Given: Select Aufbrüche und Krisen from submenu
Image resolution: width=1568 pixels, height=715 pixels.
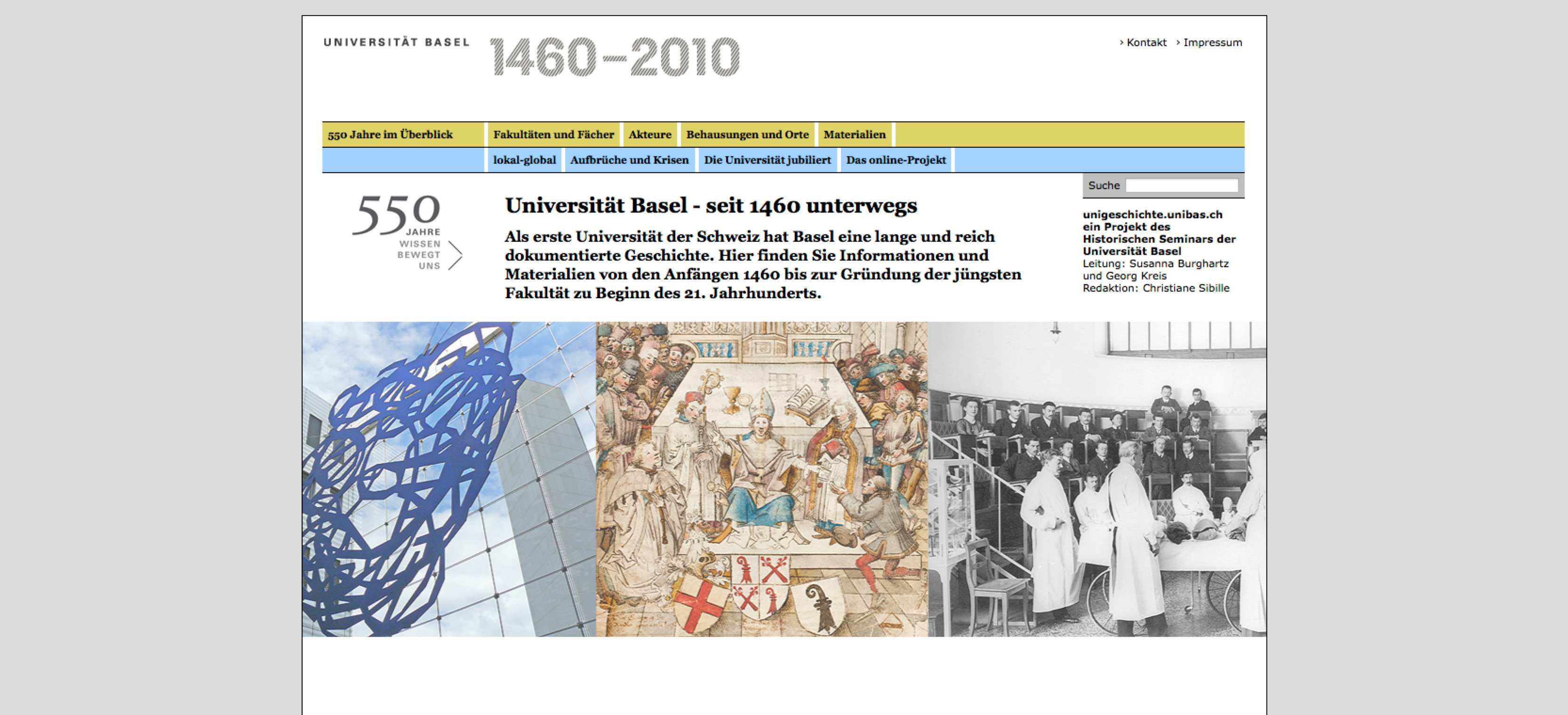Looking at the screenshot, I should tap(629, 160).
